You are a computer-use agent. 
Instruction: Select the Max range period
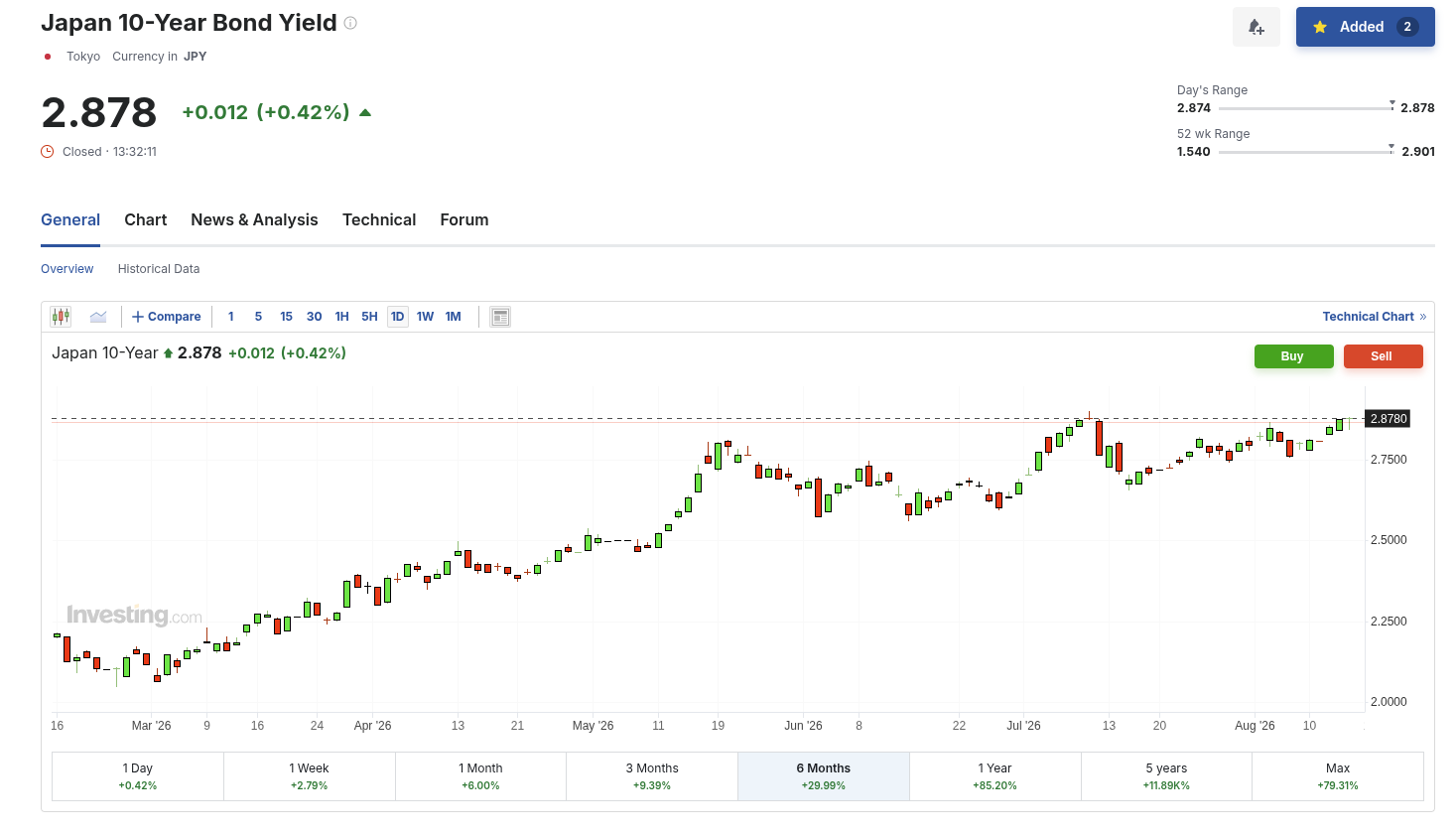[x=1338, y=776]
